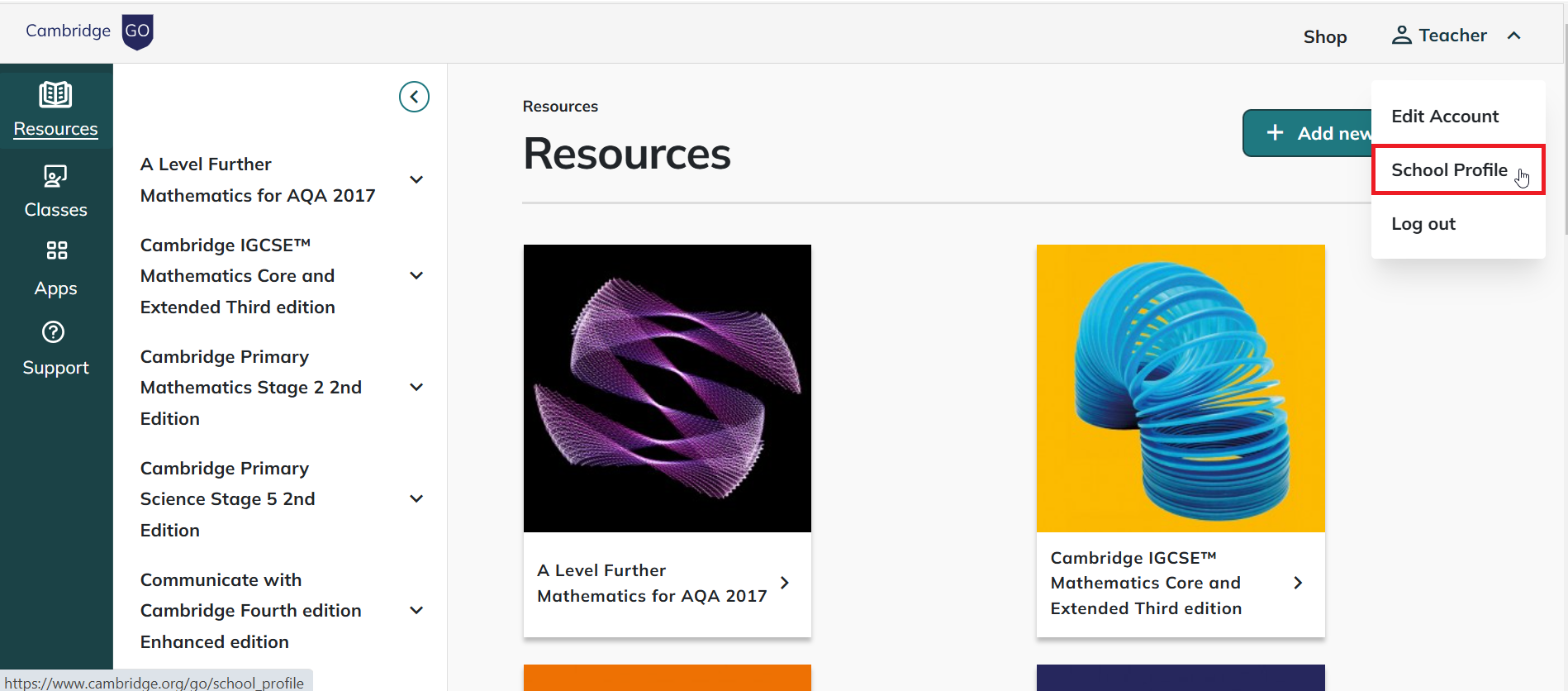Expand Cambridge Primary Science Stage 5
The height and width of the screenshot is (691, 1568).
pyautogui.click(x=416, y=498)
